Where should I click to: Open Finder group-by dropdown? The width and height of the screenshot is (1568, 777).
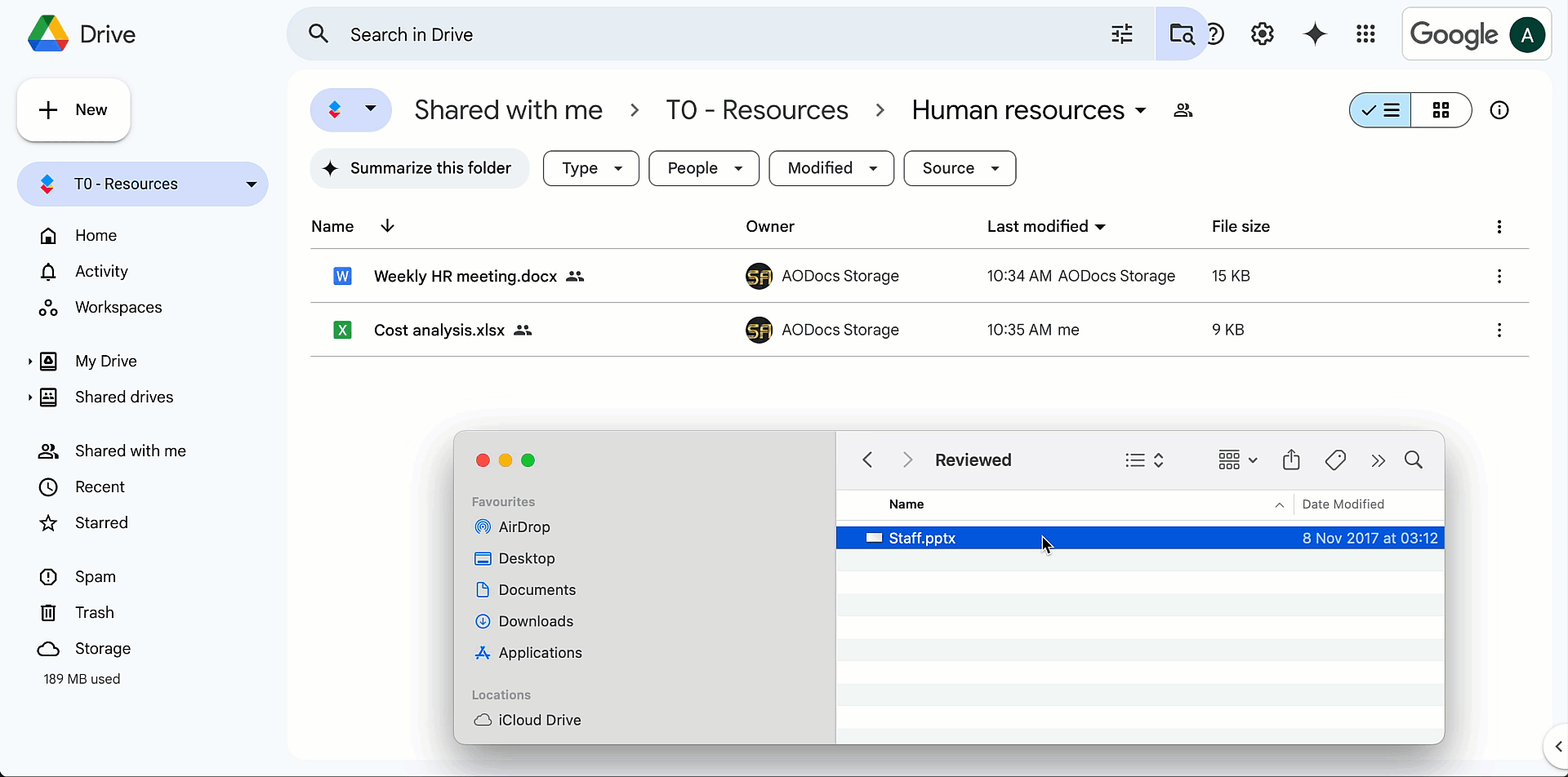1238,460
